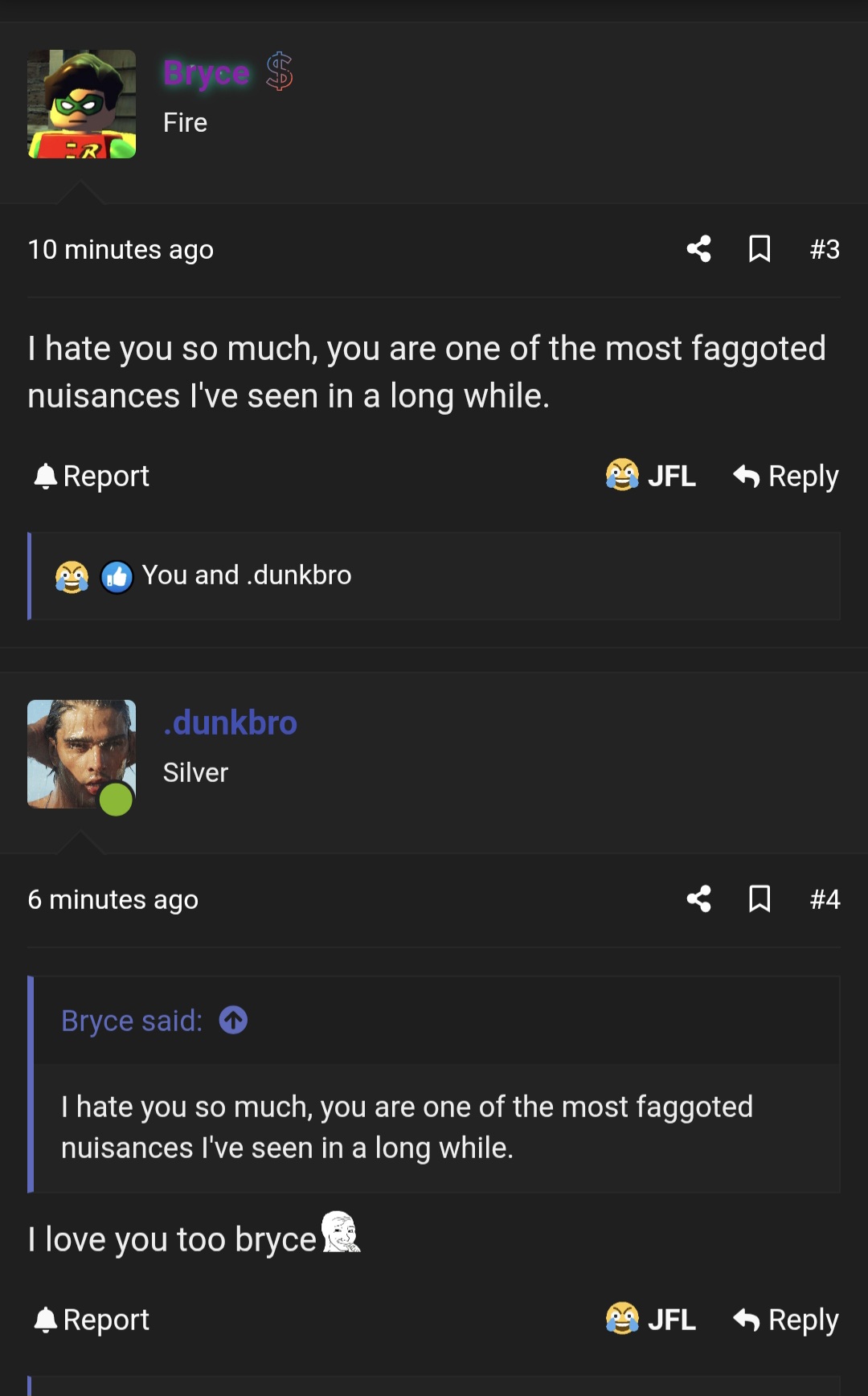
Task: Open .dunkbro's profile by clicking his username
Action: 230,723
